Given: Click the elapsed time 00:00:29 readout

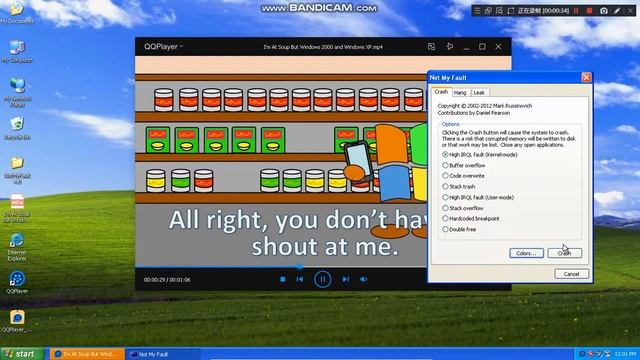Looking at the screenshot, I should point(154,280).
